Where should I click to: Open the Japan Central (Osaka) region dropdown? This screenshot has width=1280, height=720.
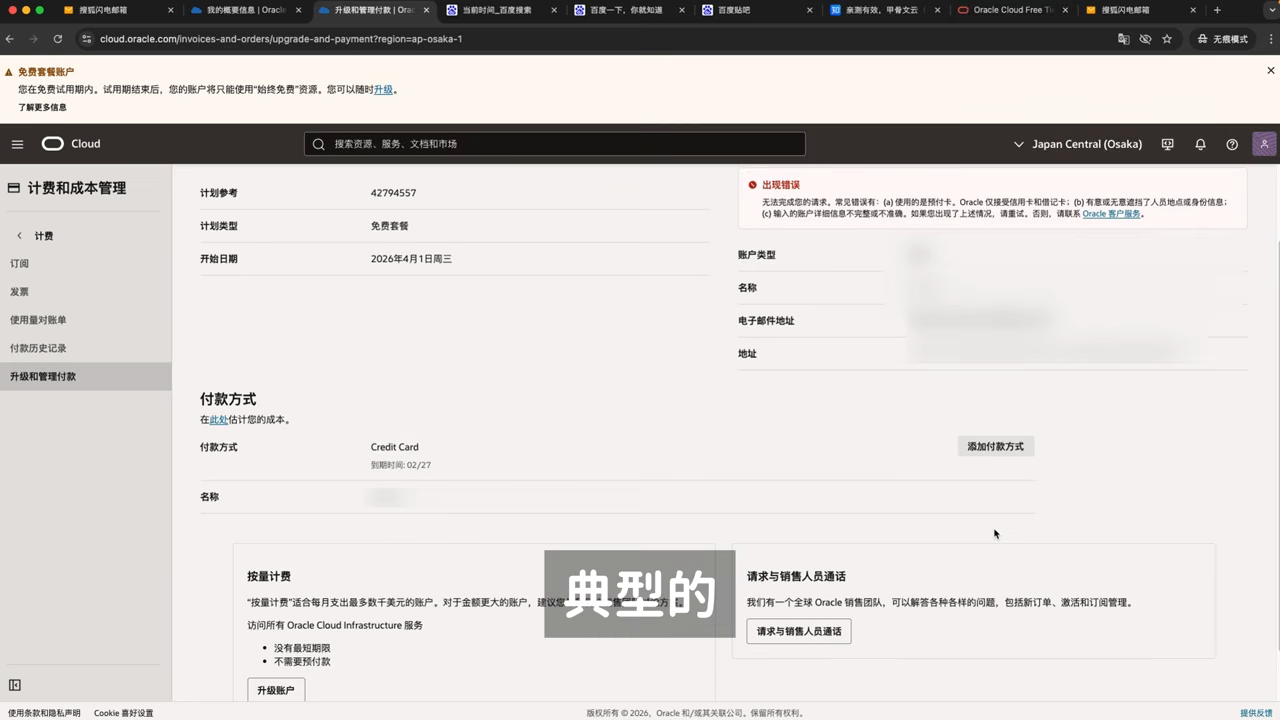point(1078,144)
